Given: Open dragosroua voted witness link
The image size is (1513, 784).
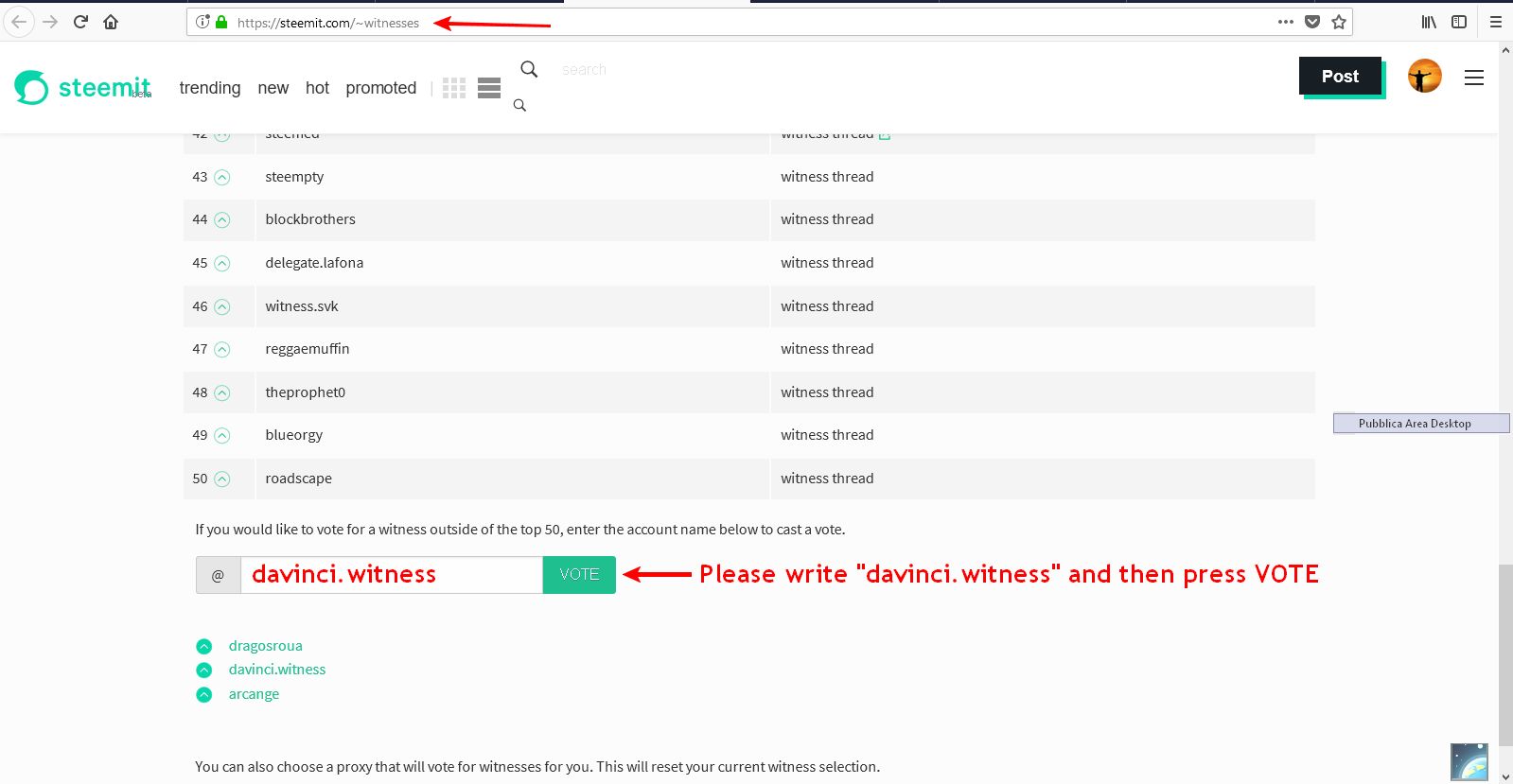Looking at the screenshot, I should click(266, 646).
